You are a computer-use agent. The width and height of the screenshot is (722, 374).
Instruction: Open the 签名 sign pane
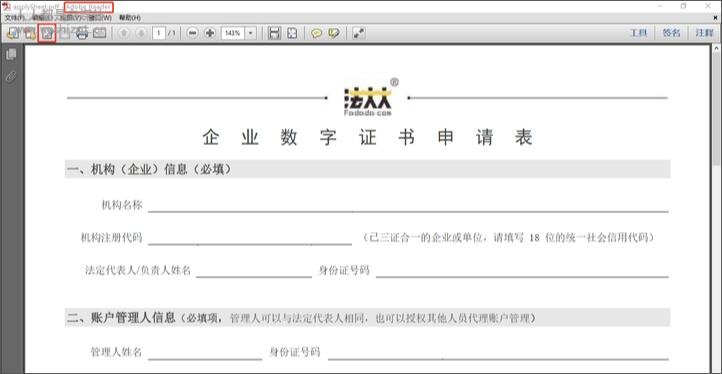pyautogui.click(x=671, y=33)
